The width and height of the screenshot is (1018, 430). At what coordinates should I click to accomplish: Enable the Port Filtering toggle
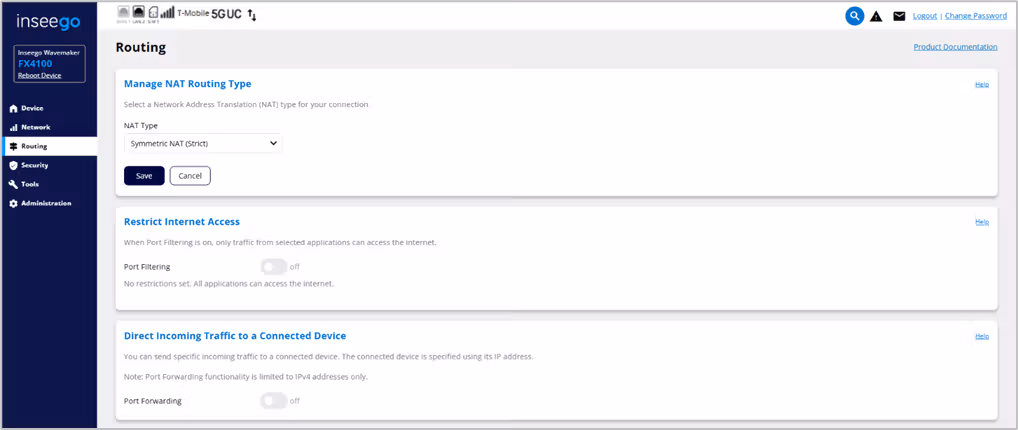click(x=273, y=267)
